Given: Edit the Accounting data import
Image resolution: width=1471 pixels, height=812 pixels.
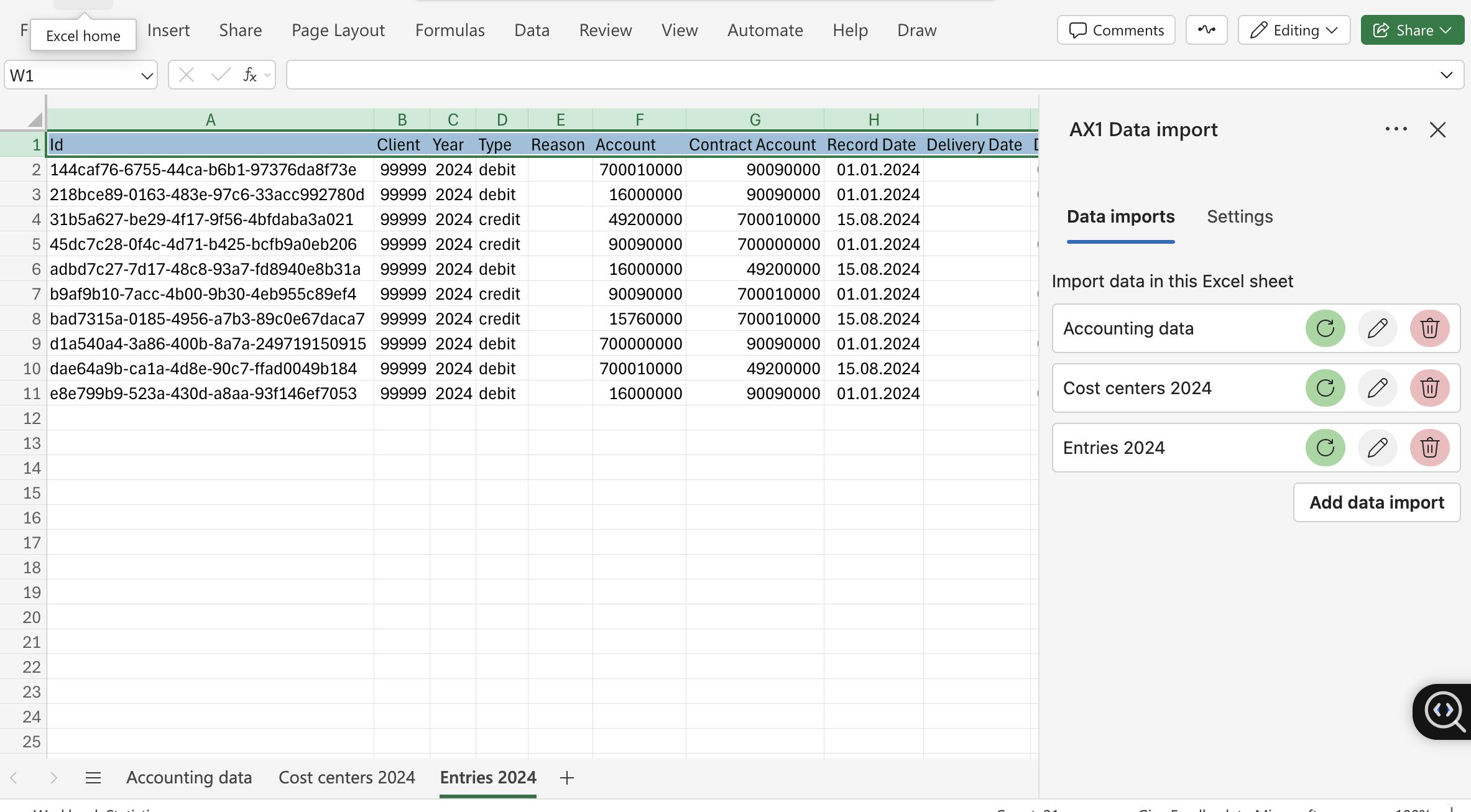Looking at the screenshot, I should [x=1377, y=328].
